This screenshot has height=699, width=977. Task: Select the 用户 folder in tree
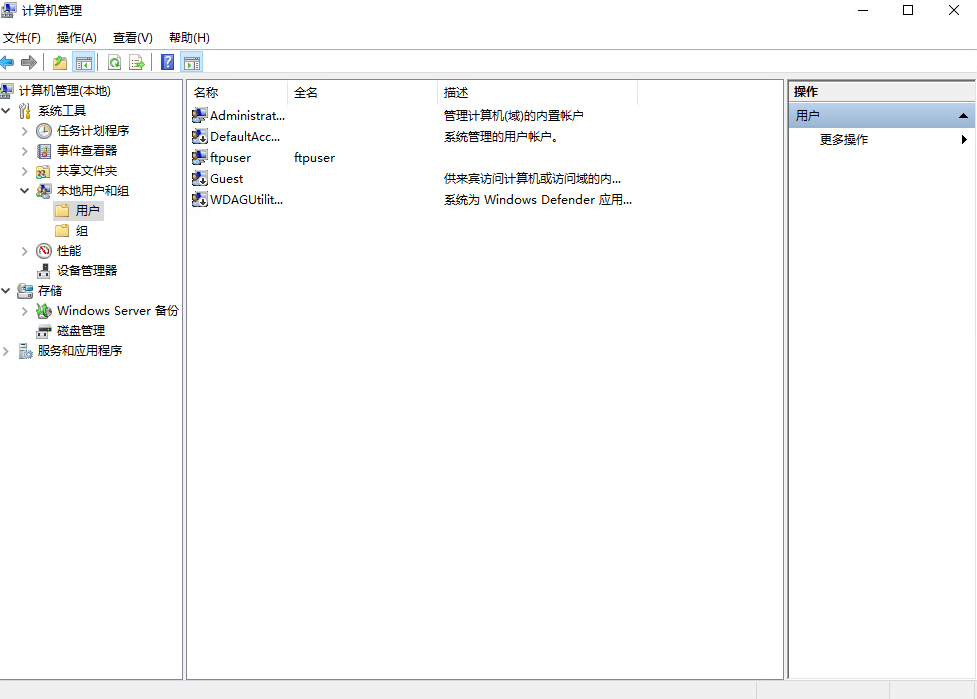(79, 211)
